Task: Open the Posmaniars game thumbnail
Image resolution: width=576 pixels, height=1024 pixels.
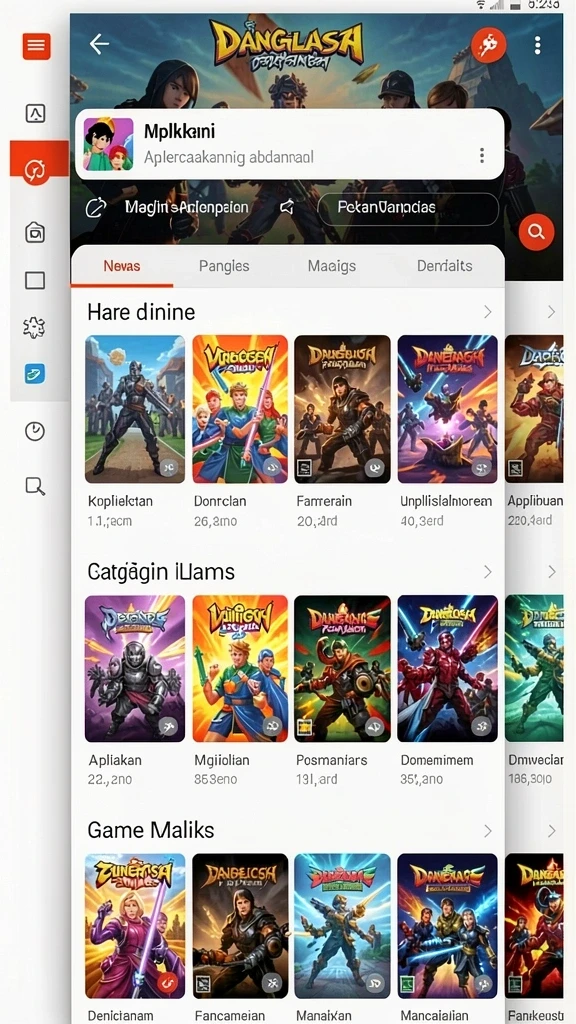Action: coord(342,668)
